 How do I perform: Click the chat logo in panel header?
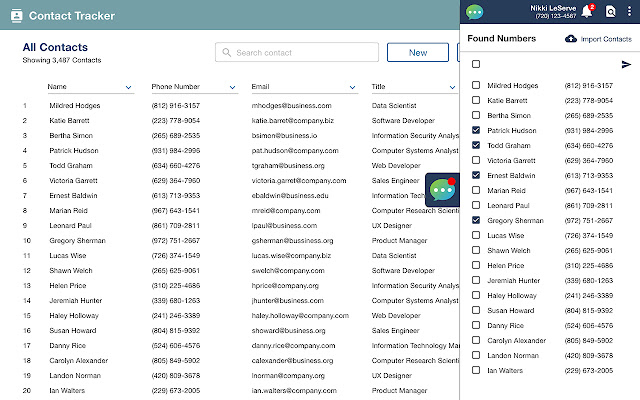(474, 12)
